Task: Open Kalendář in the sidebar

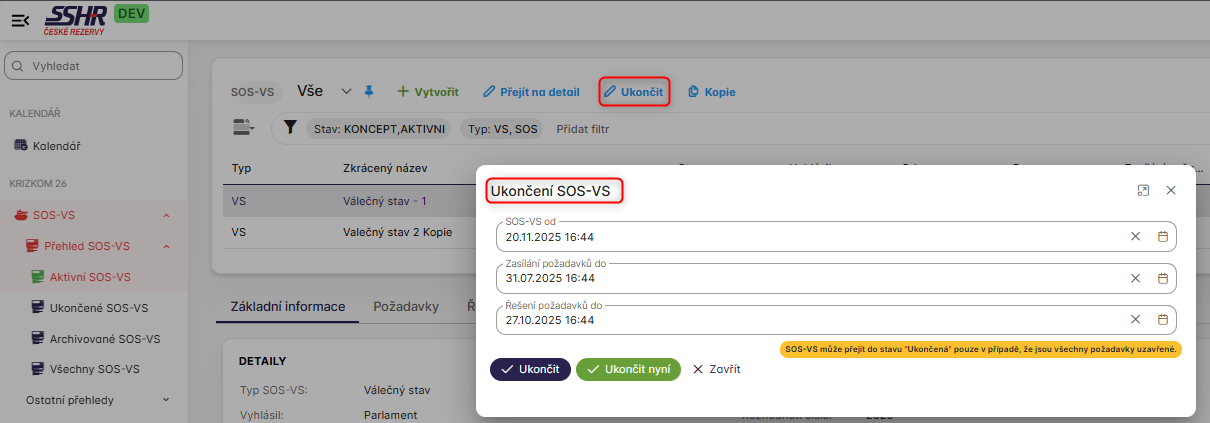Action: (x=56, y=146)
